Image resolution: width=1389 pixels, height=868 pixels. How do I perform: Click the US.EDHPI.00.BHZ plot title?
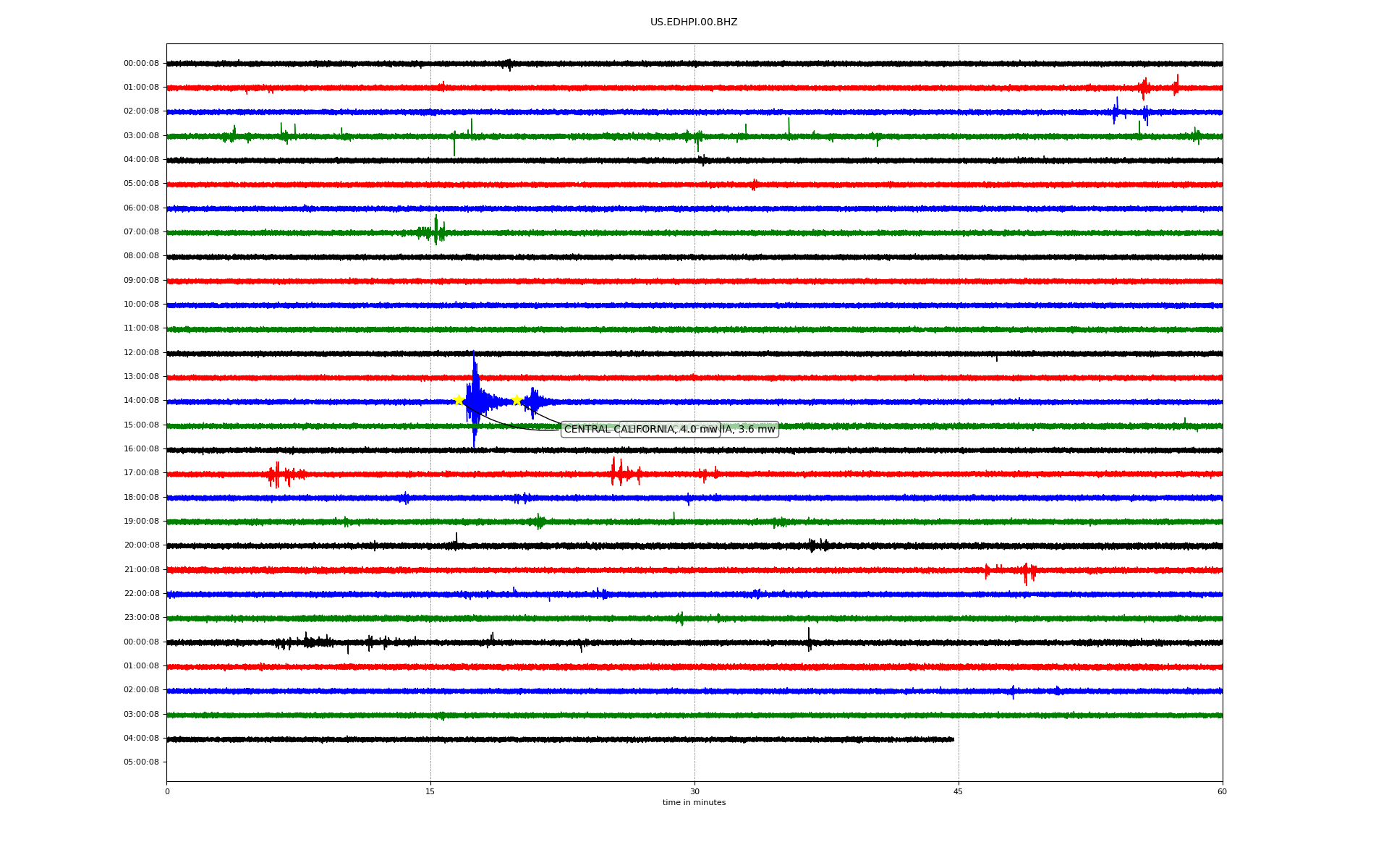(694, 22)
